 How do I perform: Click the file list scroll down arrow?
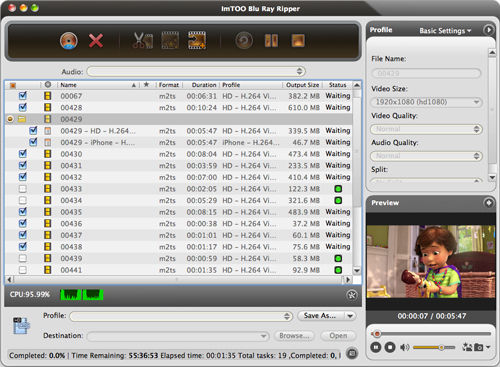(357, 270)
